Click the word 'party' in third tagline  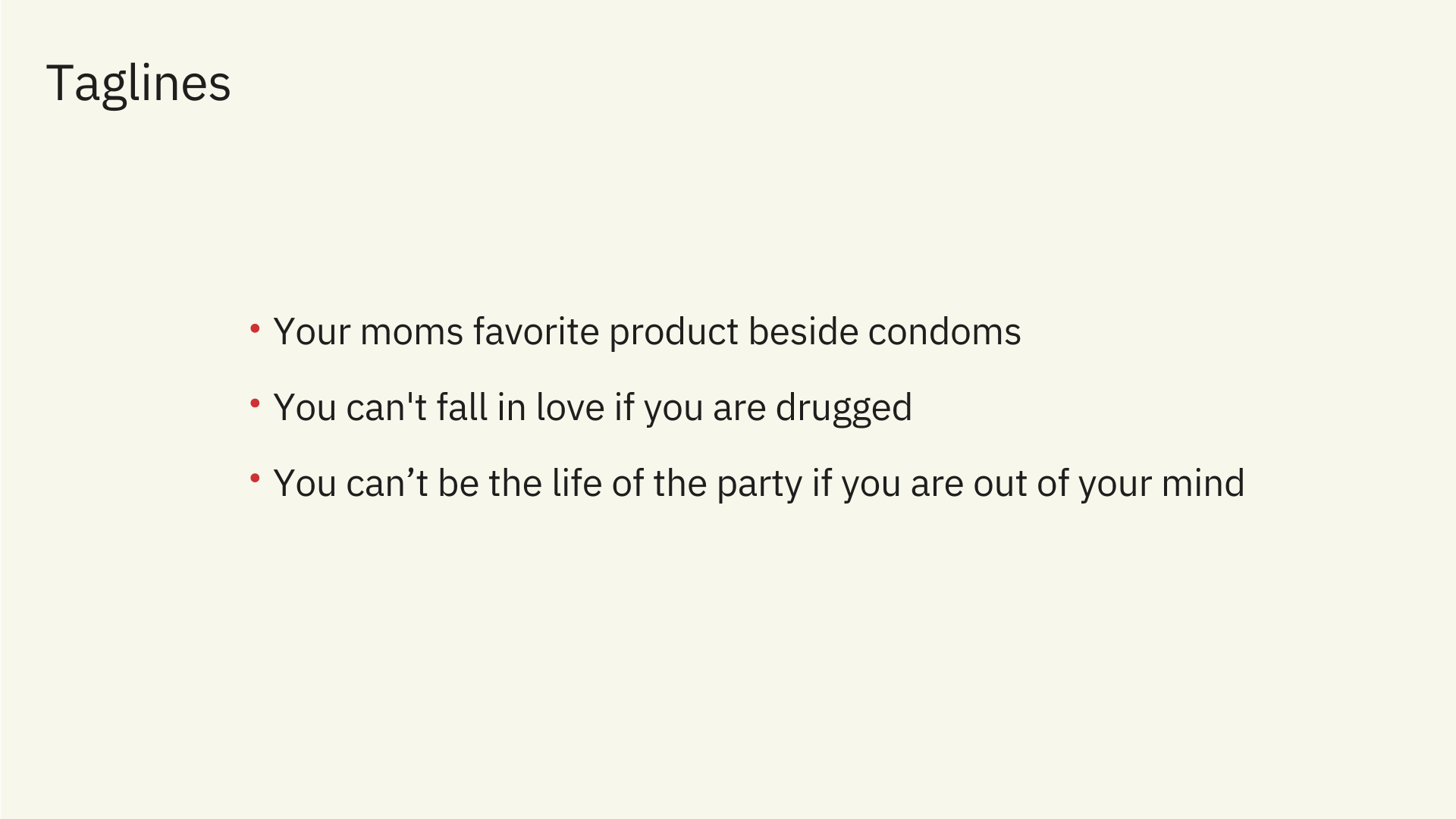(x=759, y=485)
